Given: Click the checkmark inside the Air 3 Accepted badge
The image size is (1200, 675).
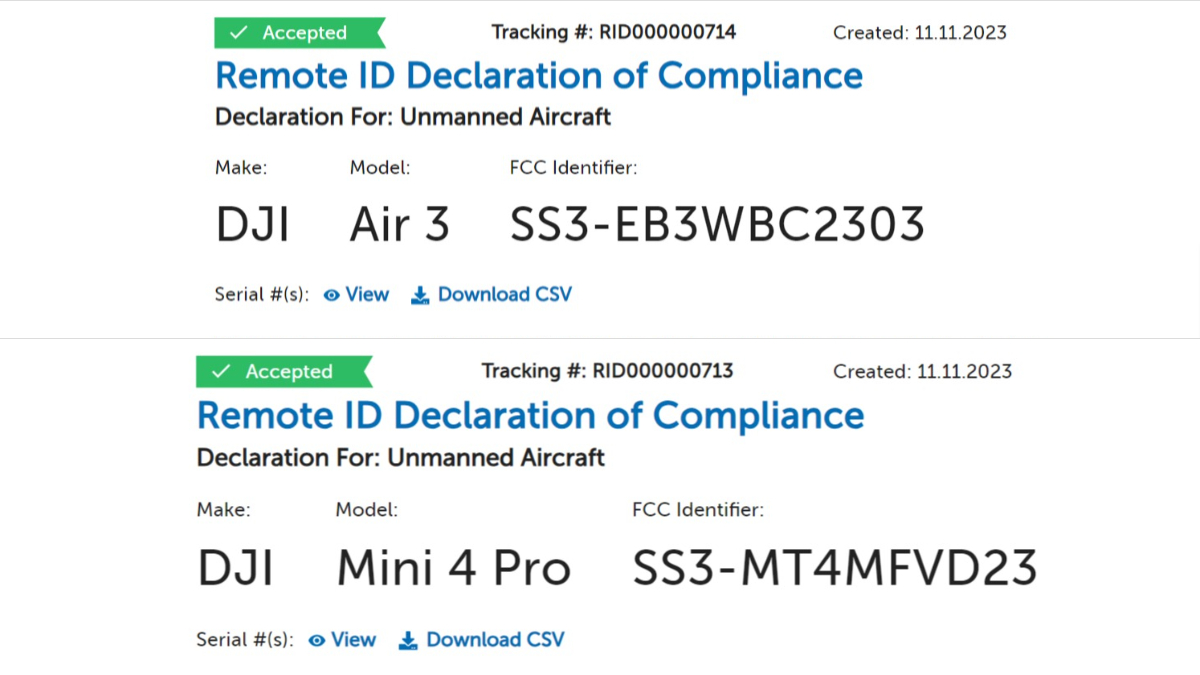Looking at the screenshot, I should pos(237,32).
